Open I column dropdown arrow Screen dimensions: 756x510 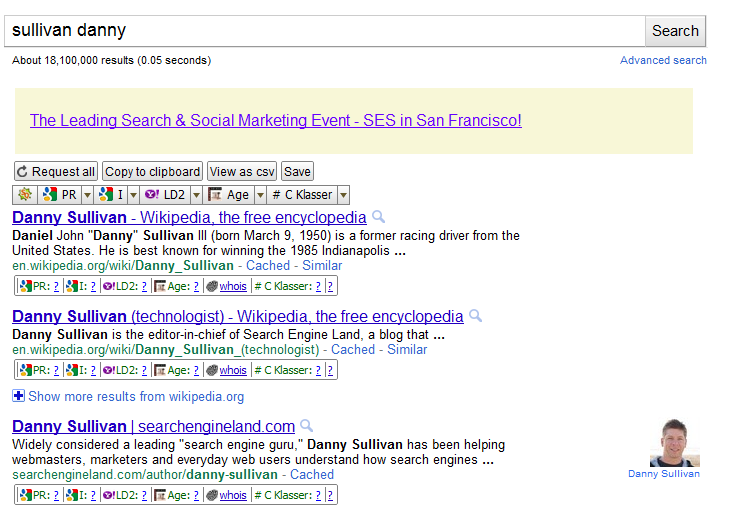134,195
